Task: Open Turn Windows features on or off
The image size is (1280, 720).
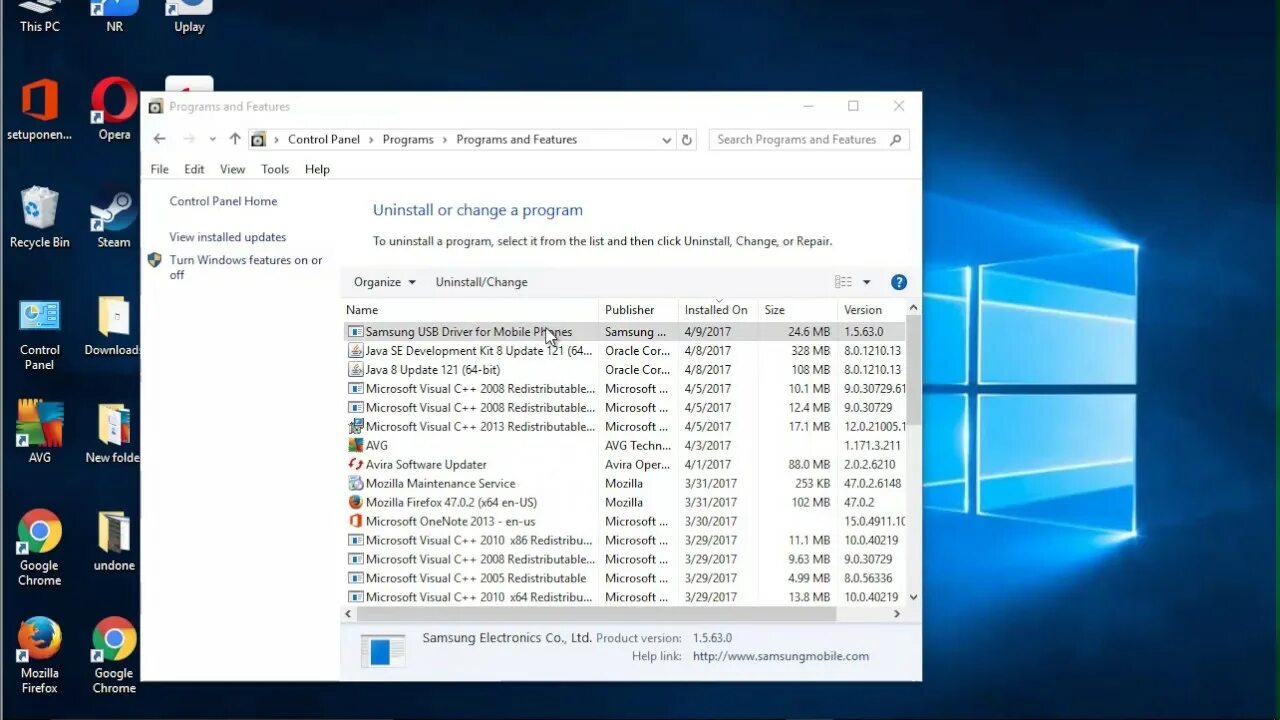Action: (245, 267)
